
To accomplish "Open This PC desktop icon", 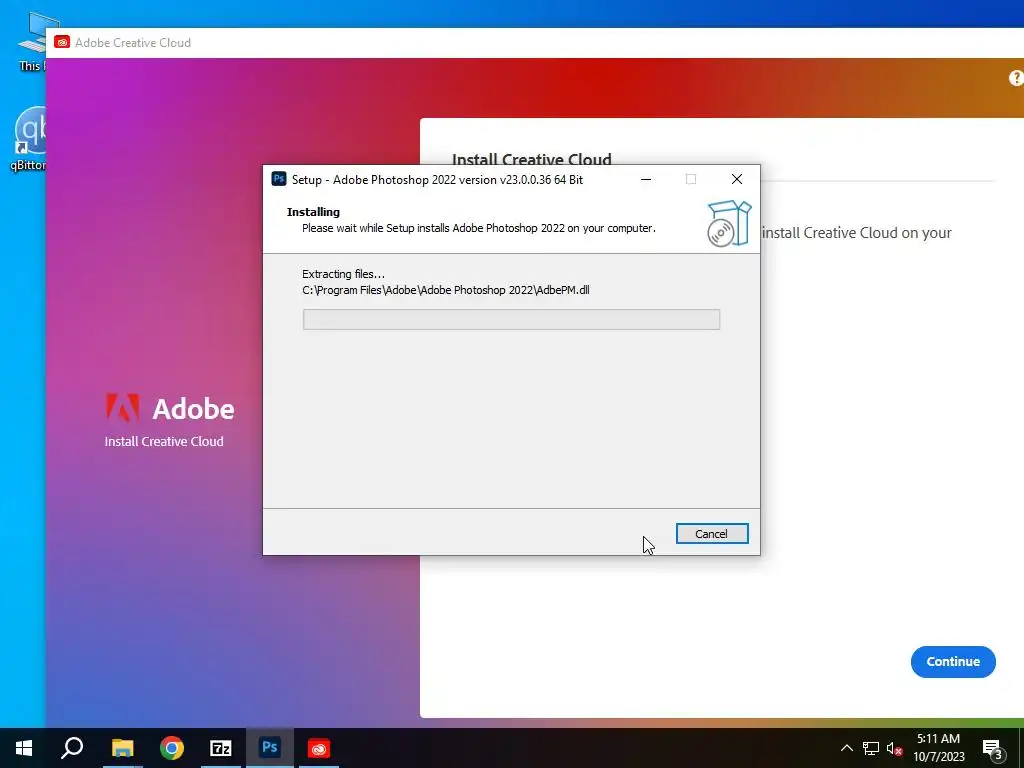I will [x=31, y=42].
